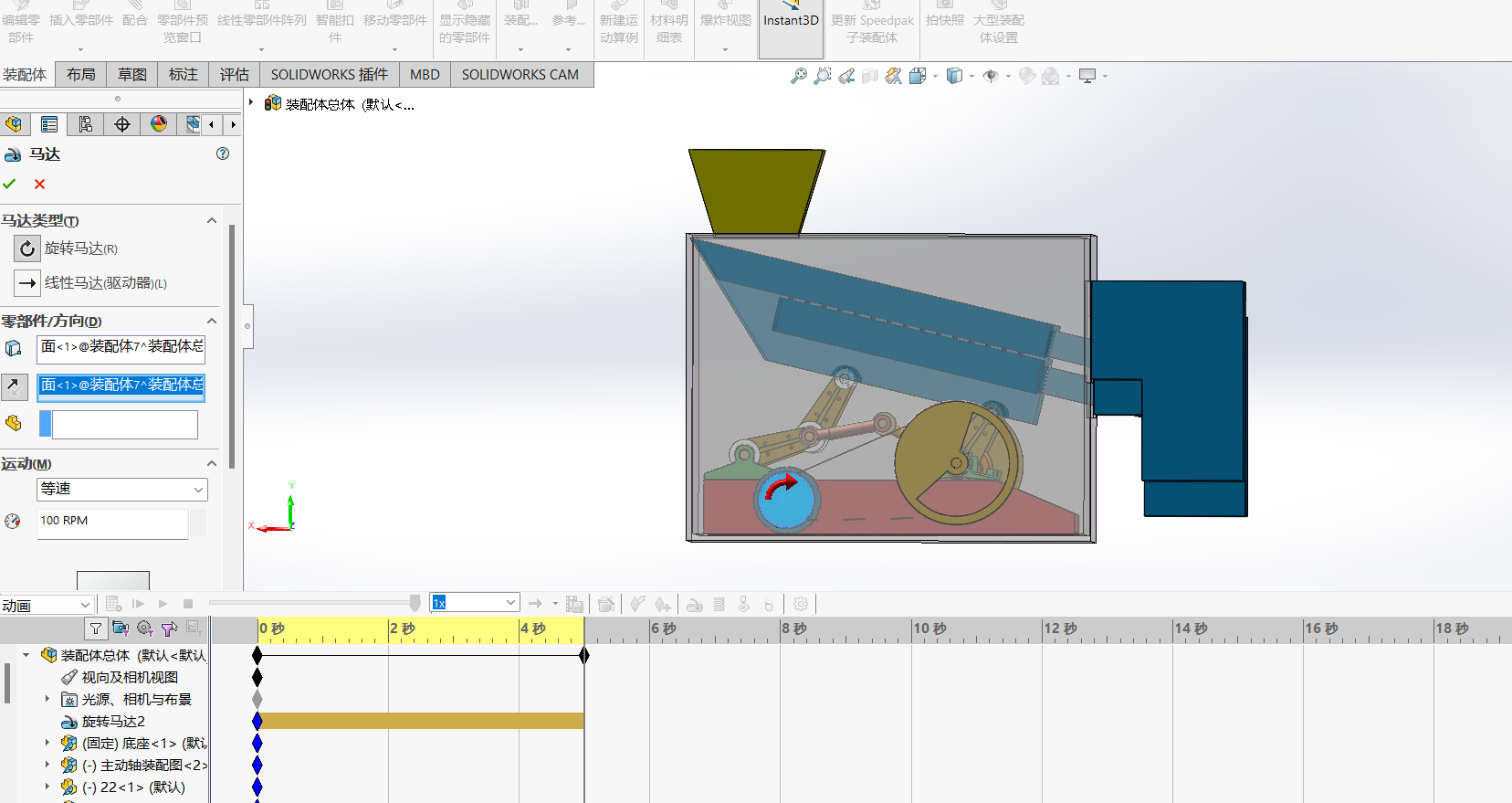Switch to the SOLIDWORKS CAM tab
The height and width of the screenshot is (803, 1512).
pos(520,75)
